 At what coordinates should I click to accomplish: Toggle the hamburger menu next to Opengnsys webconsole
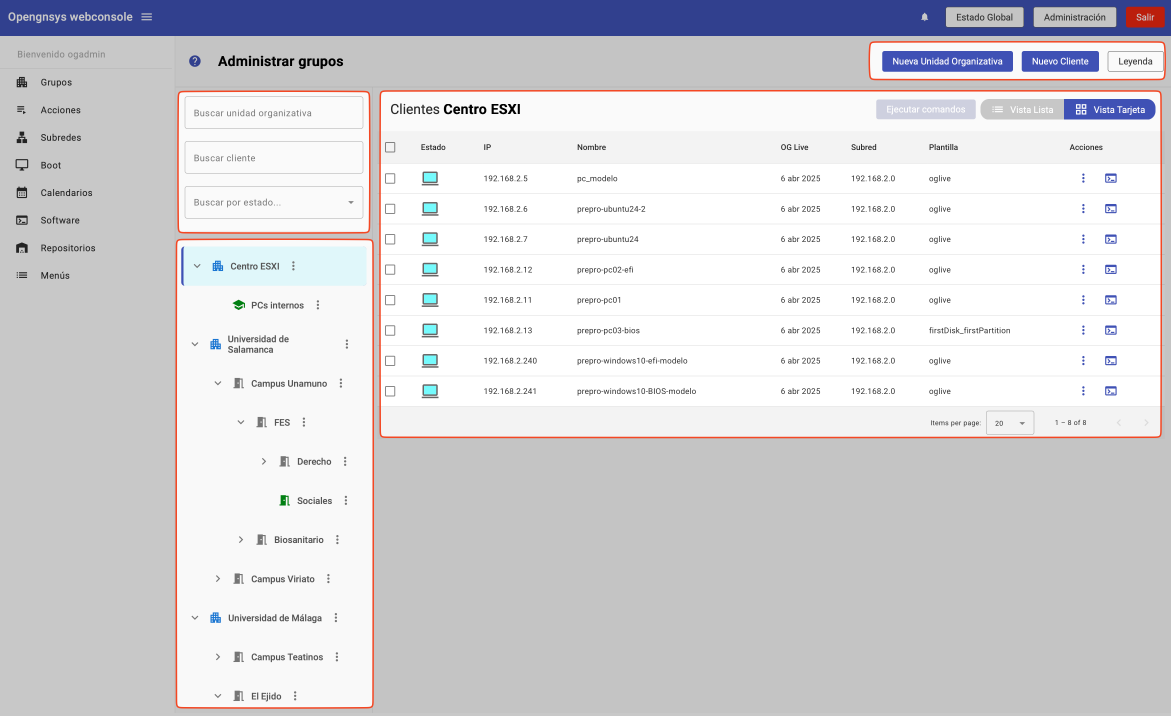[x=147, y=17]
